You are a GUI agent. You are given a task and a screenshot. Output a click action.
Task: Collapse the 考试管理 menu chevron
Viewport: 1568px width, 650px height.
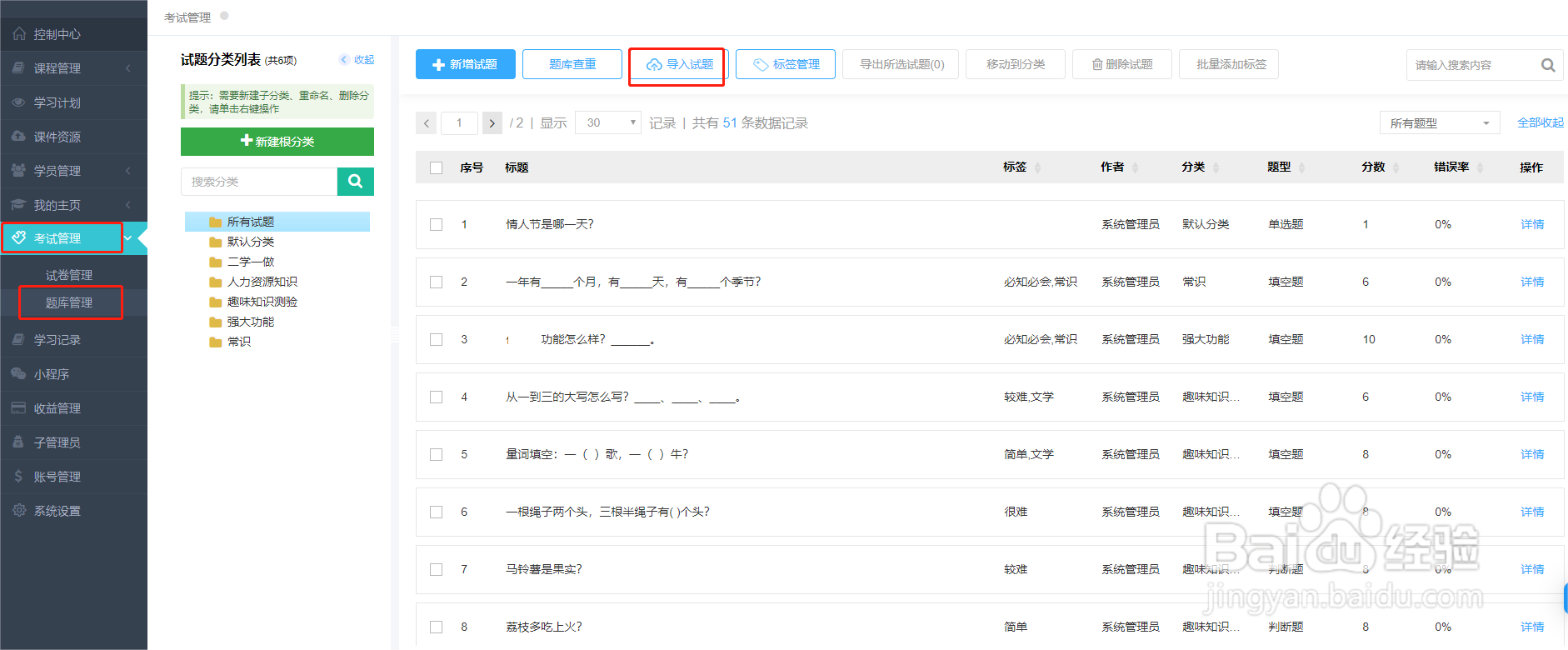[x=128, y=238]
